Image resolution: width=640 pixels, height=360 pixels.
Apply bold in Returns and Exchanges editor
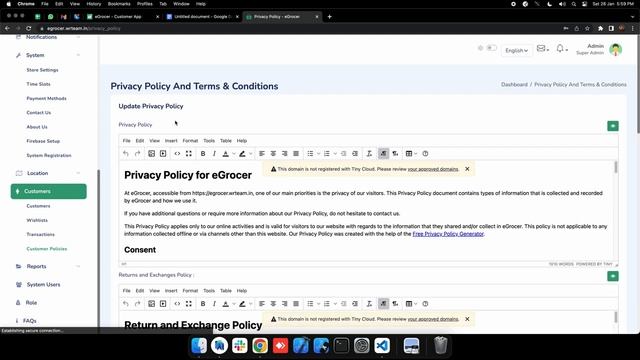click(x=203, y=304)
